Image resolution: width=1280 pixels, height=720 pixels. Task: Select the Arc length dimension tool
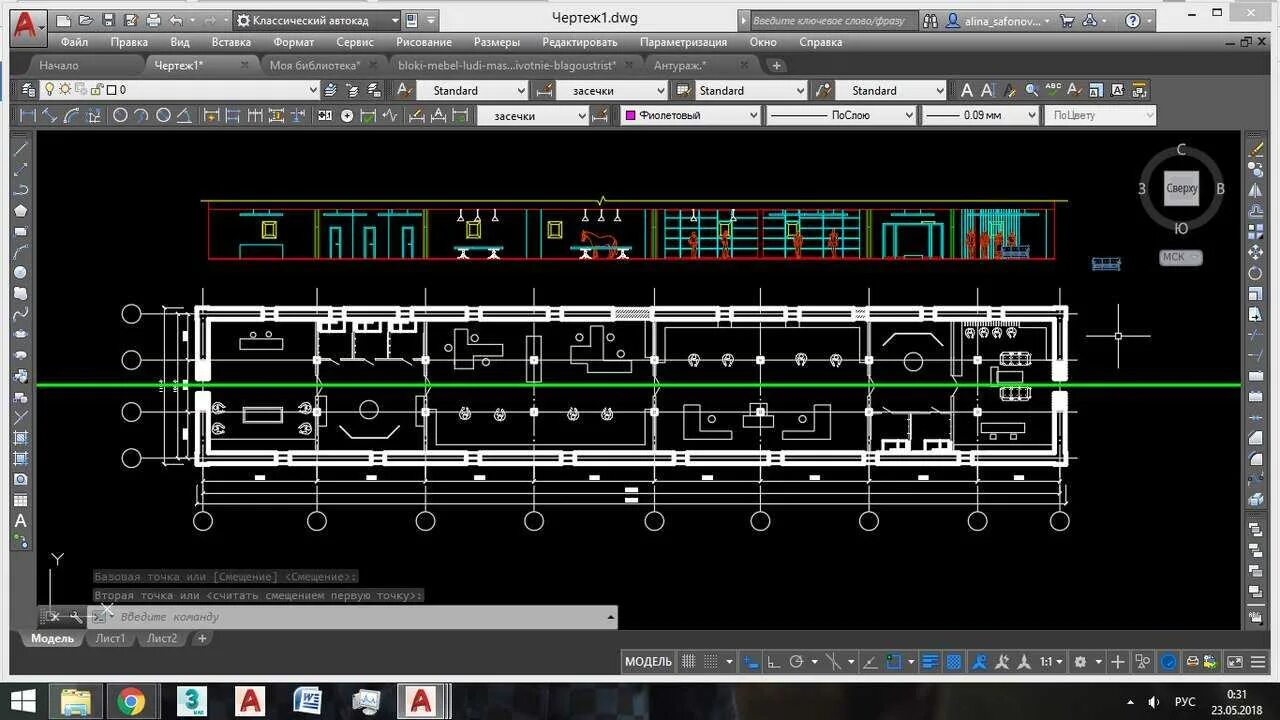click(x=71, y=115)
